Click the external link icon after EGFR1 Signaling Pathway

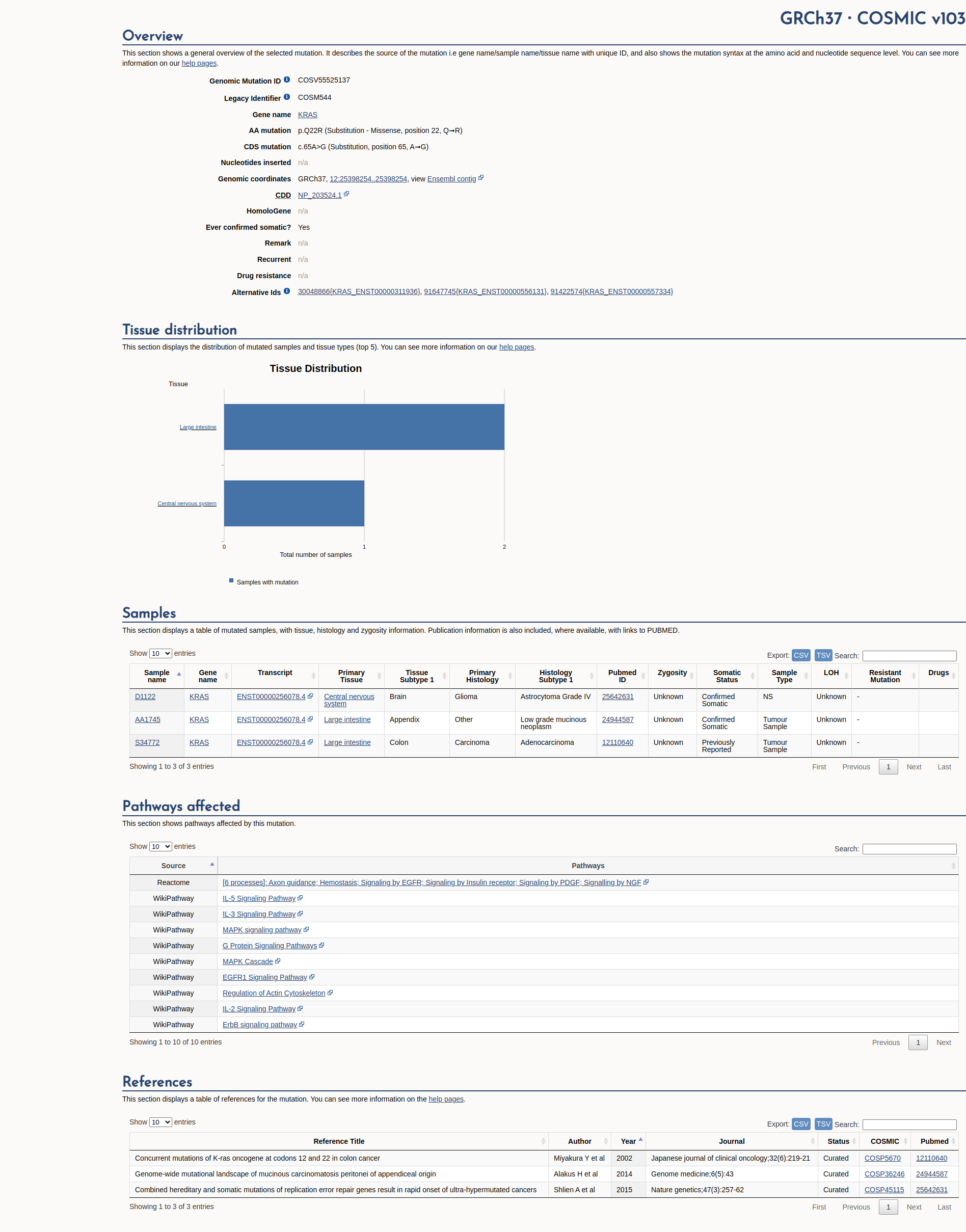click(312, 977)
